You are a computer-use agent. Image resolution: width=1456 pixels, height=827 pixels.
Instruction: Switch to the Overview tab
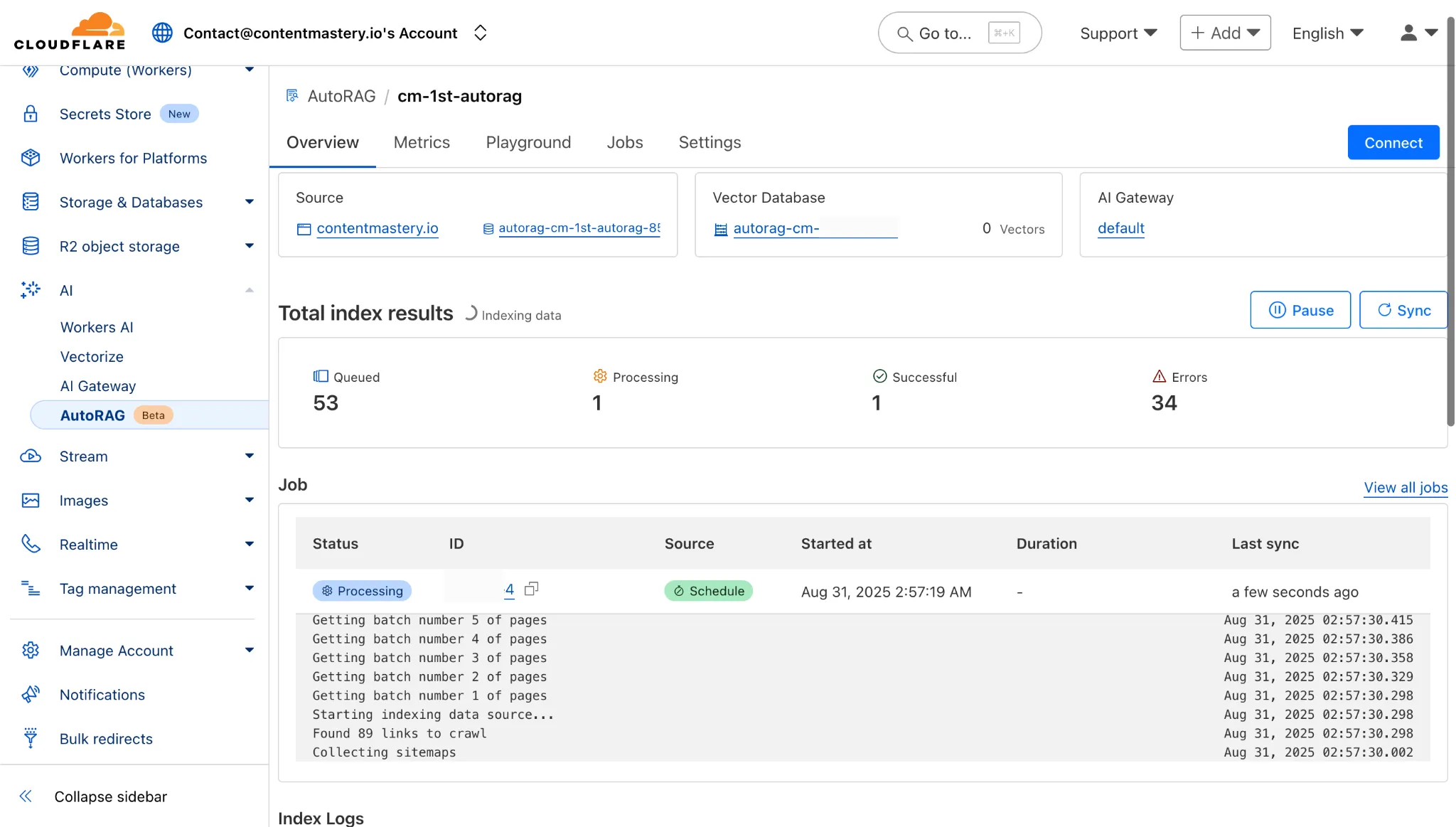coord(323,142)
